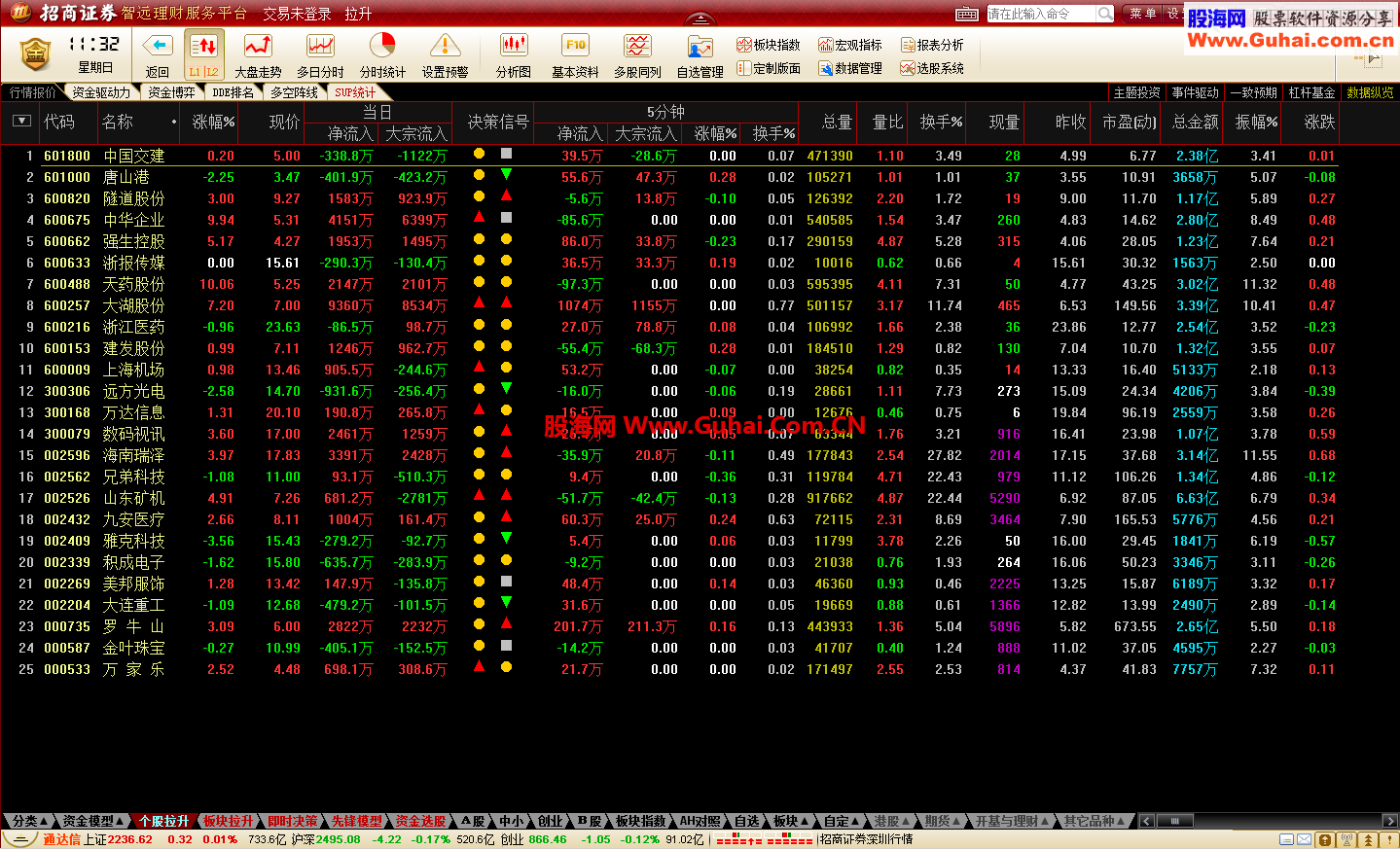
Task: Open the 事件驱动 button
Action: click(1195, 92)
